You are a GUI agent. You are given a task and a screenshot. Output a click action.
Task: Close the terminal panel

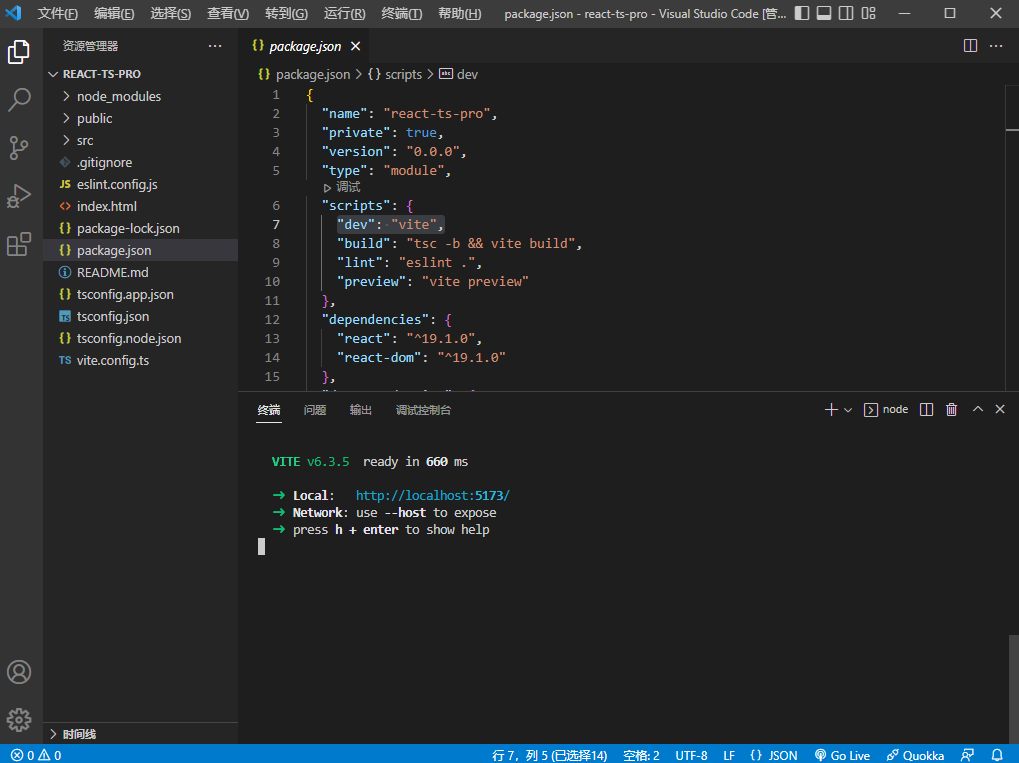pos(1000,409)
